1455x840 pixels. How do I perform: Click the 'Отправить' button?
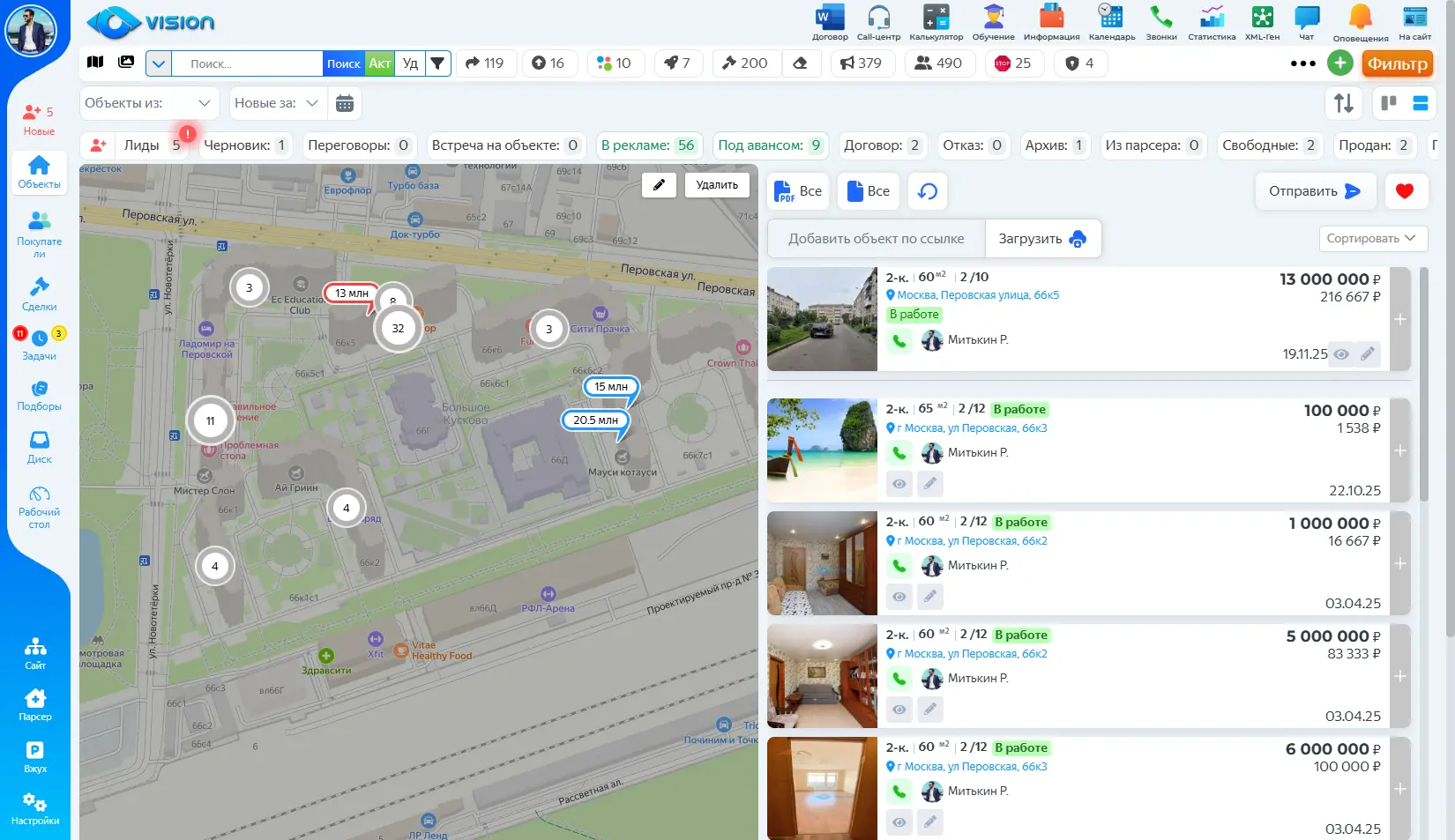click(x=1314, y=191)
